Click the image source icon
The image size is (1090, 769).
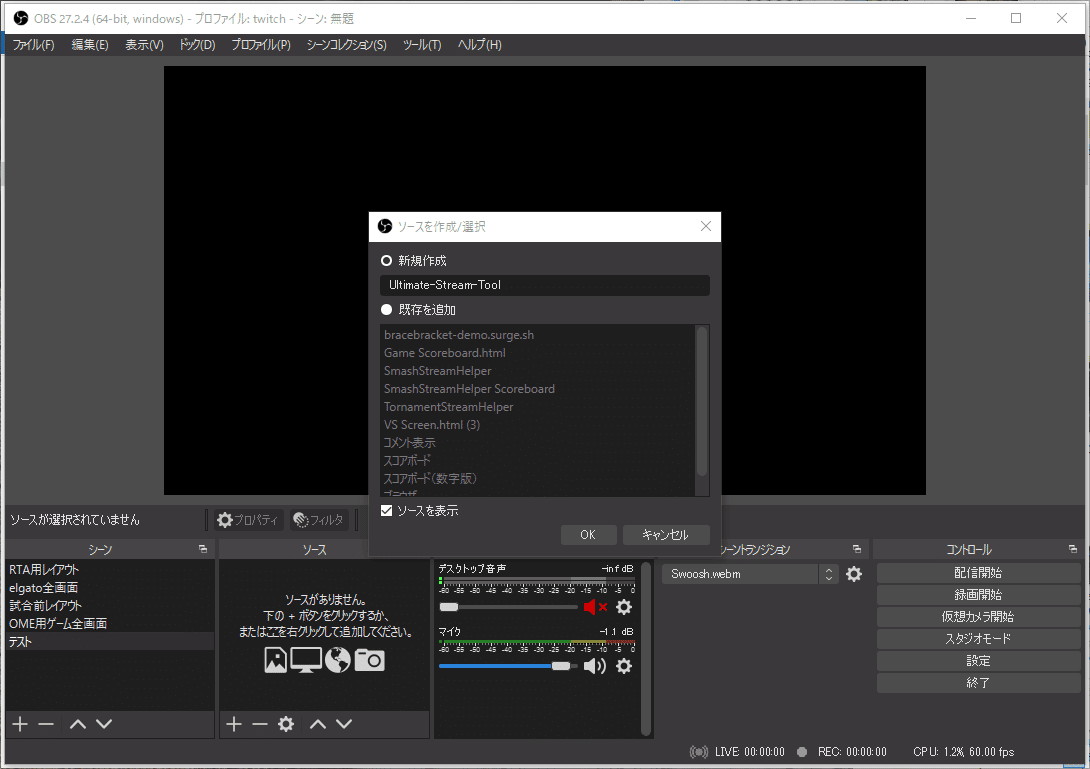[x=275, y=660]
